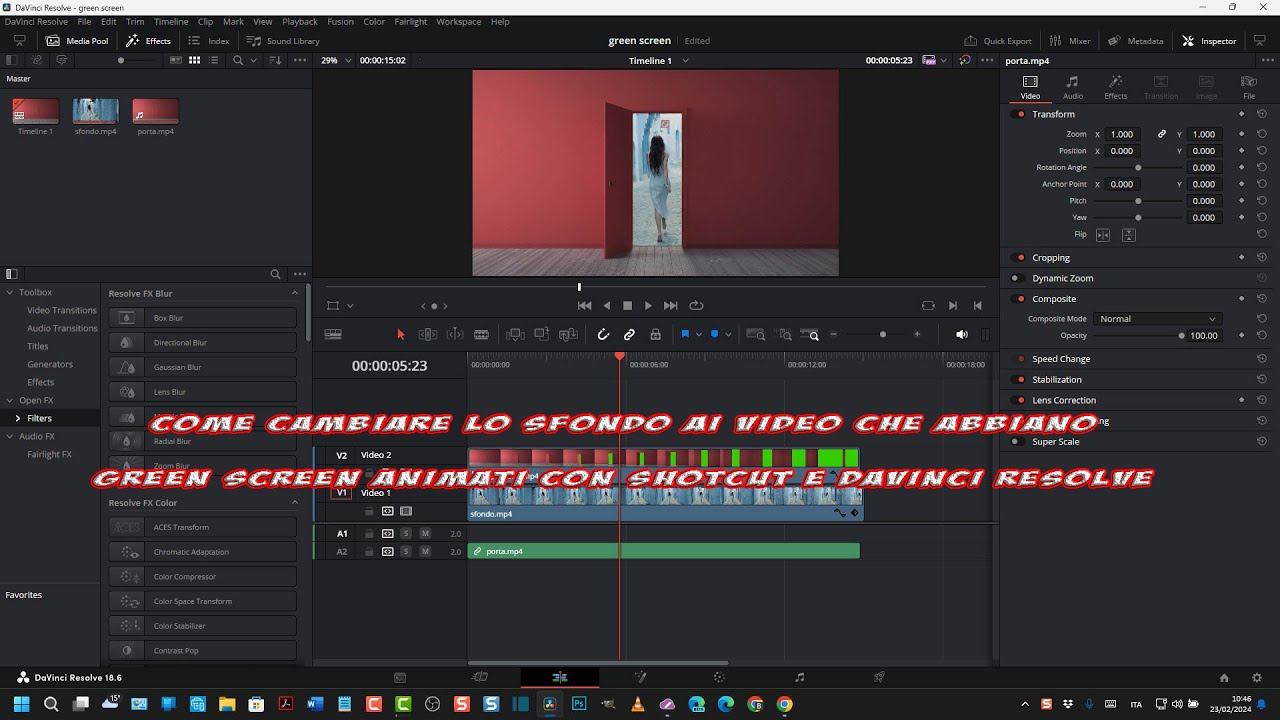
Task: Open the Composite Mode dropdown
Action: 1158,319
